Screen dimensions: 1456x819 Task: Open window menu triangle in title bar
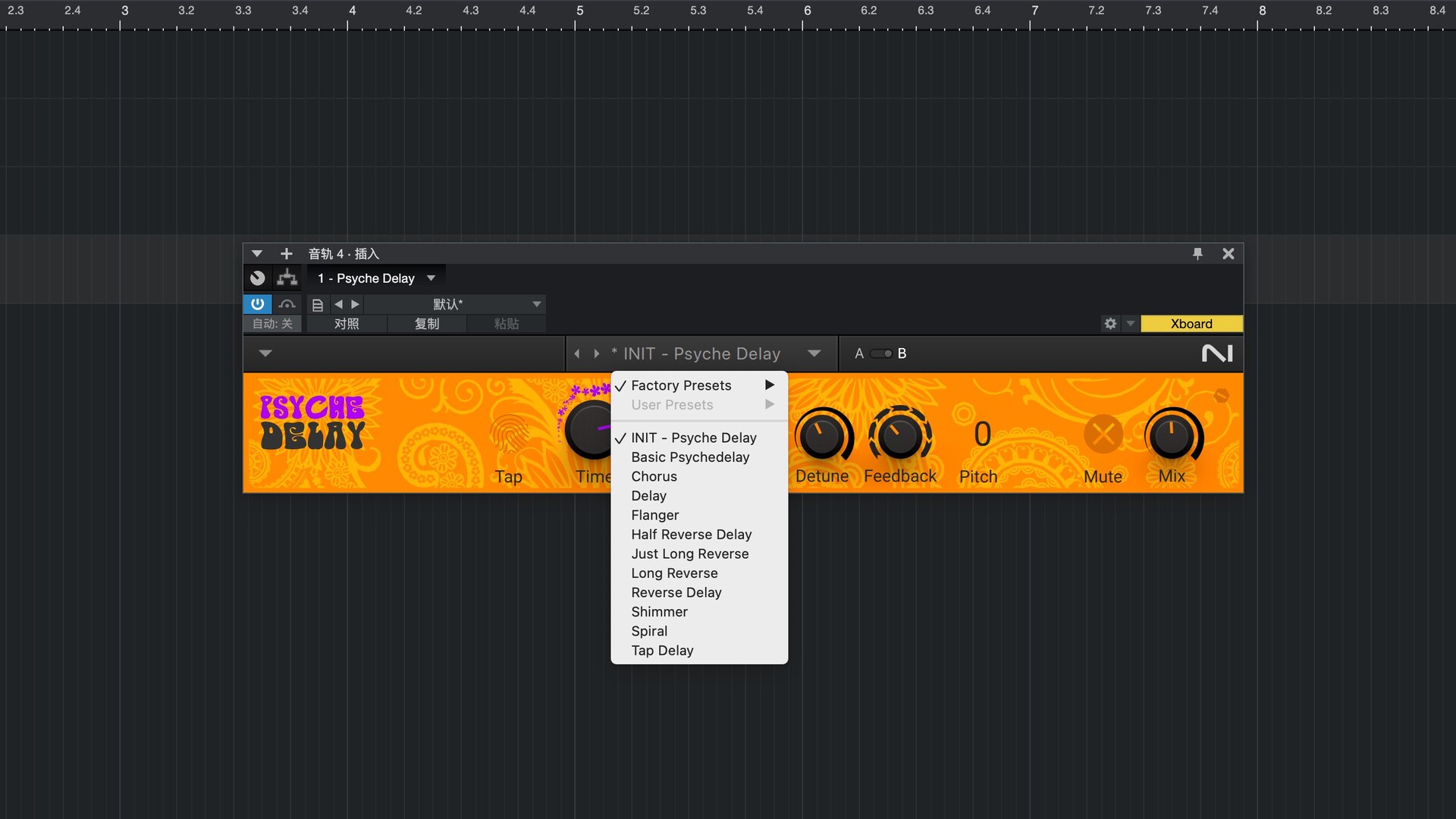257,254
